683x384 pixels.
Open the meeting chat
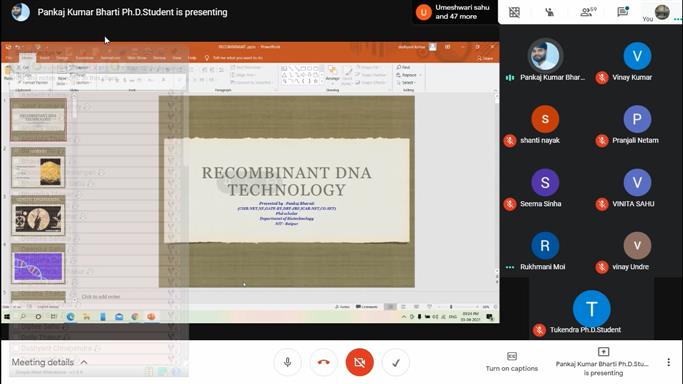pyautogui.click(x=623, y=12)
